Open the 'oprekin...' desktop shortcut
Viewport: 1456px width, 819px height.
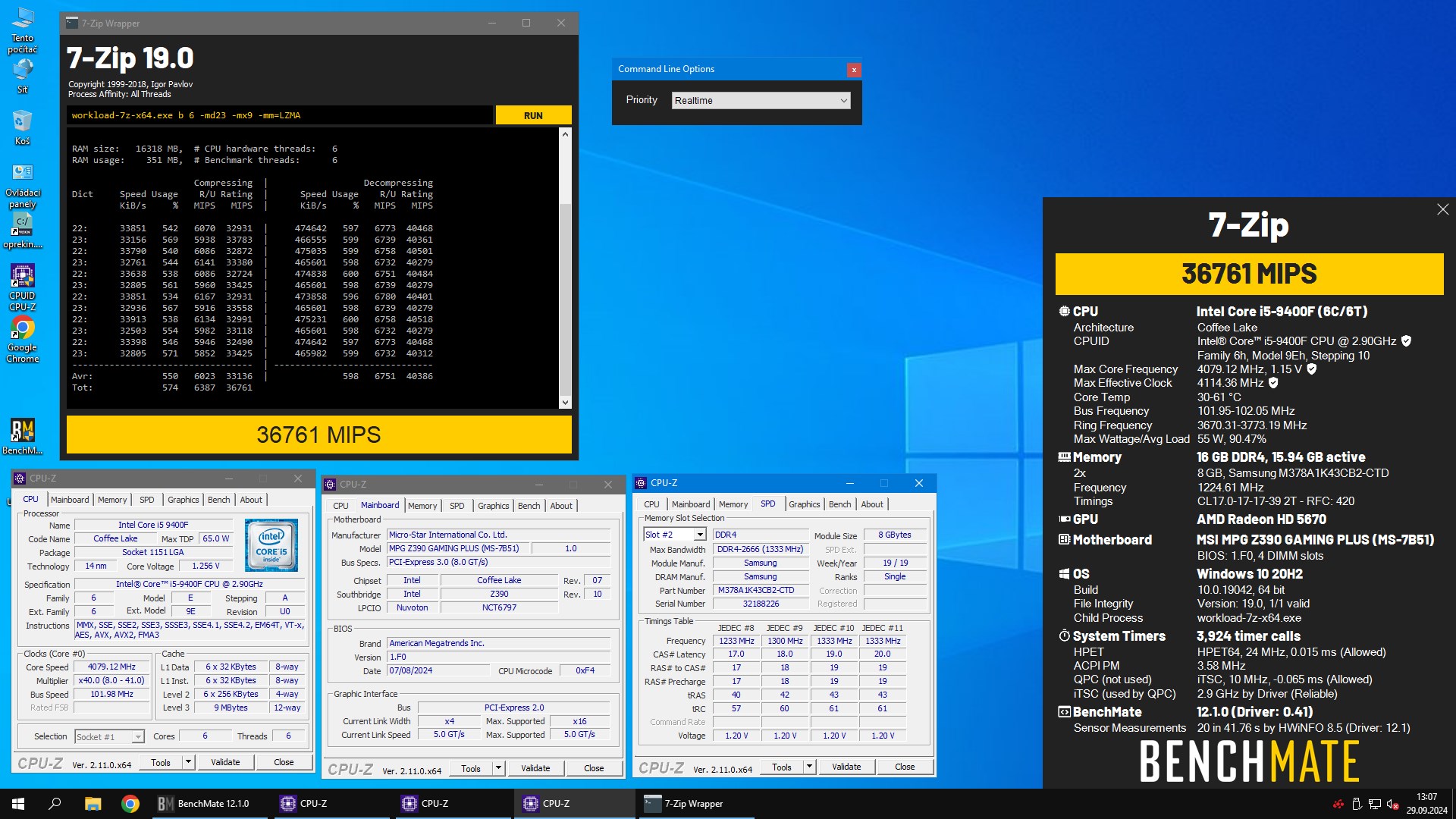[23, 231]
